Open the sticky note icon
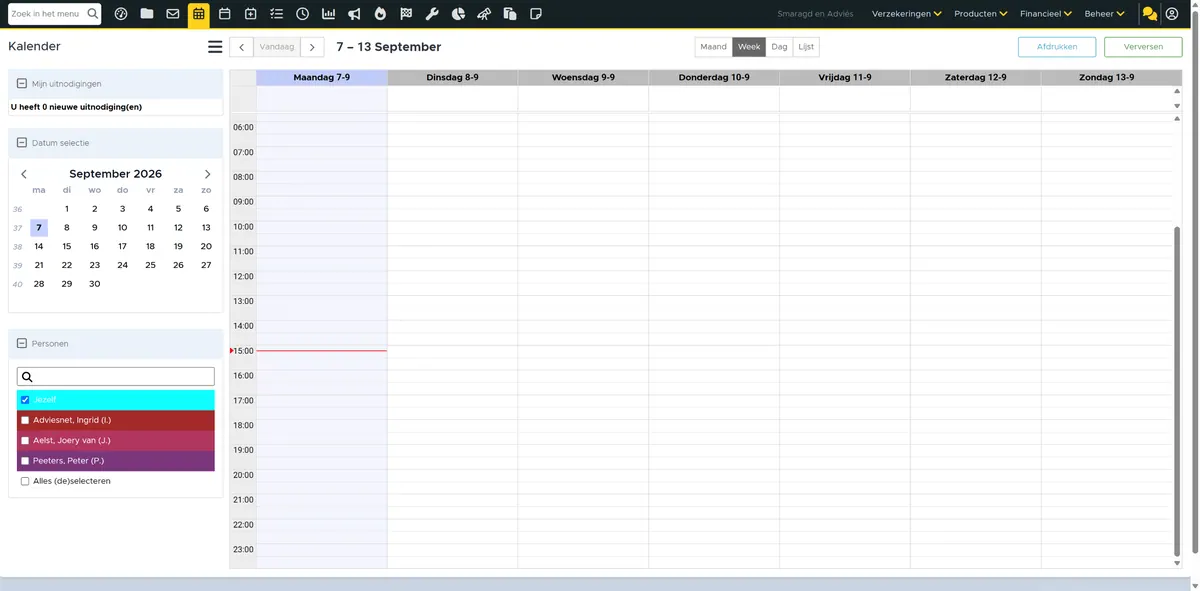1200x591 pixels. tap(536, 14)
